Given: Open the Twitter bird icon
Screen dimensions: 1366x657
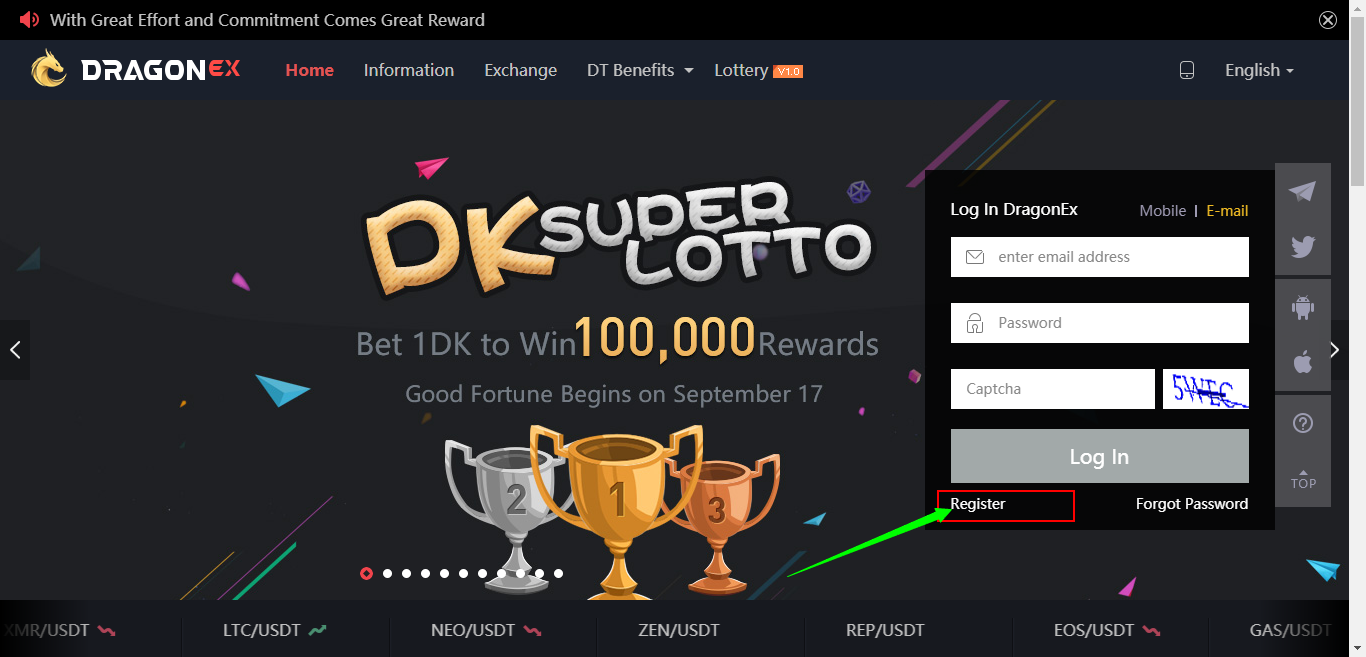Looking at the screenshot, I should [1302, 247].
